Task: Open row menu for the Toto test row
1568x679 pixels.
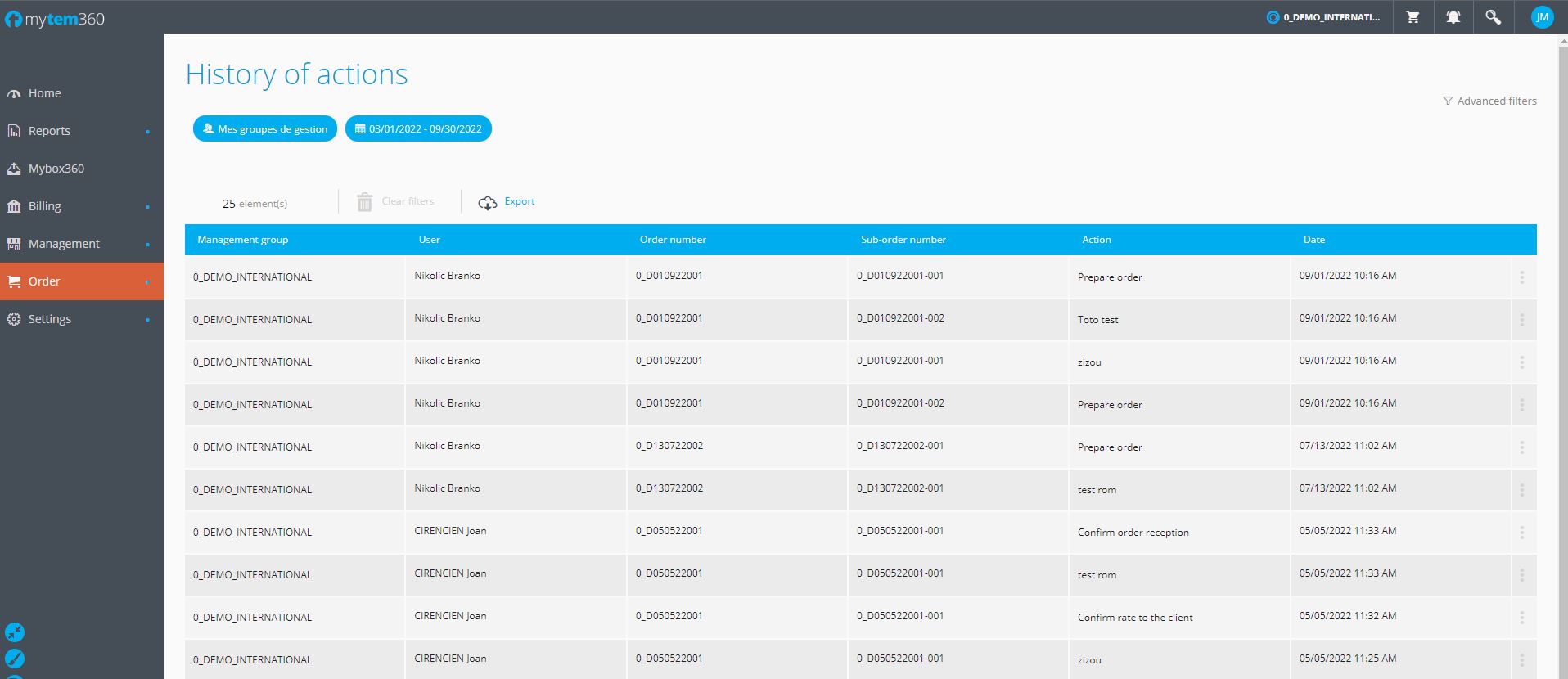Action: [1522, 320]
